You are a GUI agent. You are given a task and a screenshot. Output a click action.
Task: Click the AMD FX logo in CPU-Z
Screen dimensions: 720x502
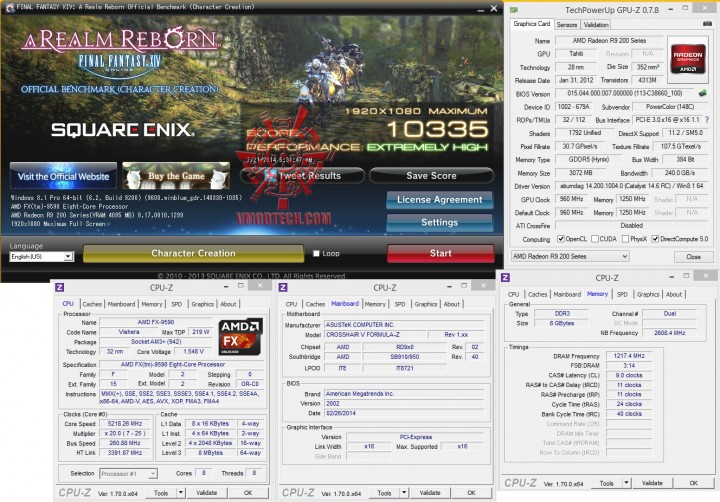click(x=240, y=337)
